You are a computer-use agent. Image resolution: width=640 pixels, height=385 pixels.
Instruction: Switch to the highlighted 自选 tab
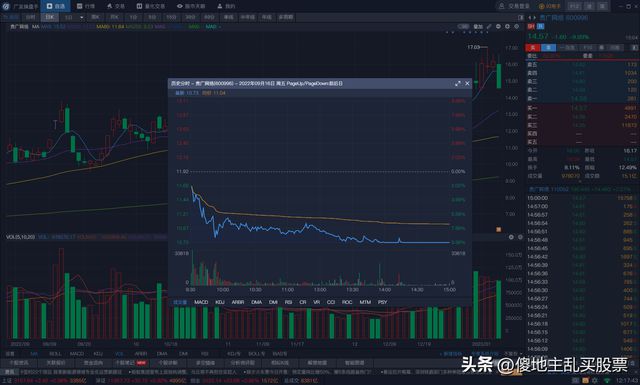point(56,6)
